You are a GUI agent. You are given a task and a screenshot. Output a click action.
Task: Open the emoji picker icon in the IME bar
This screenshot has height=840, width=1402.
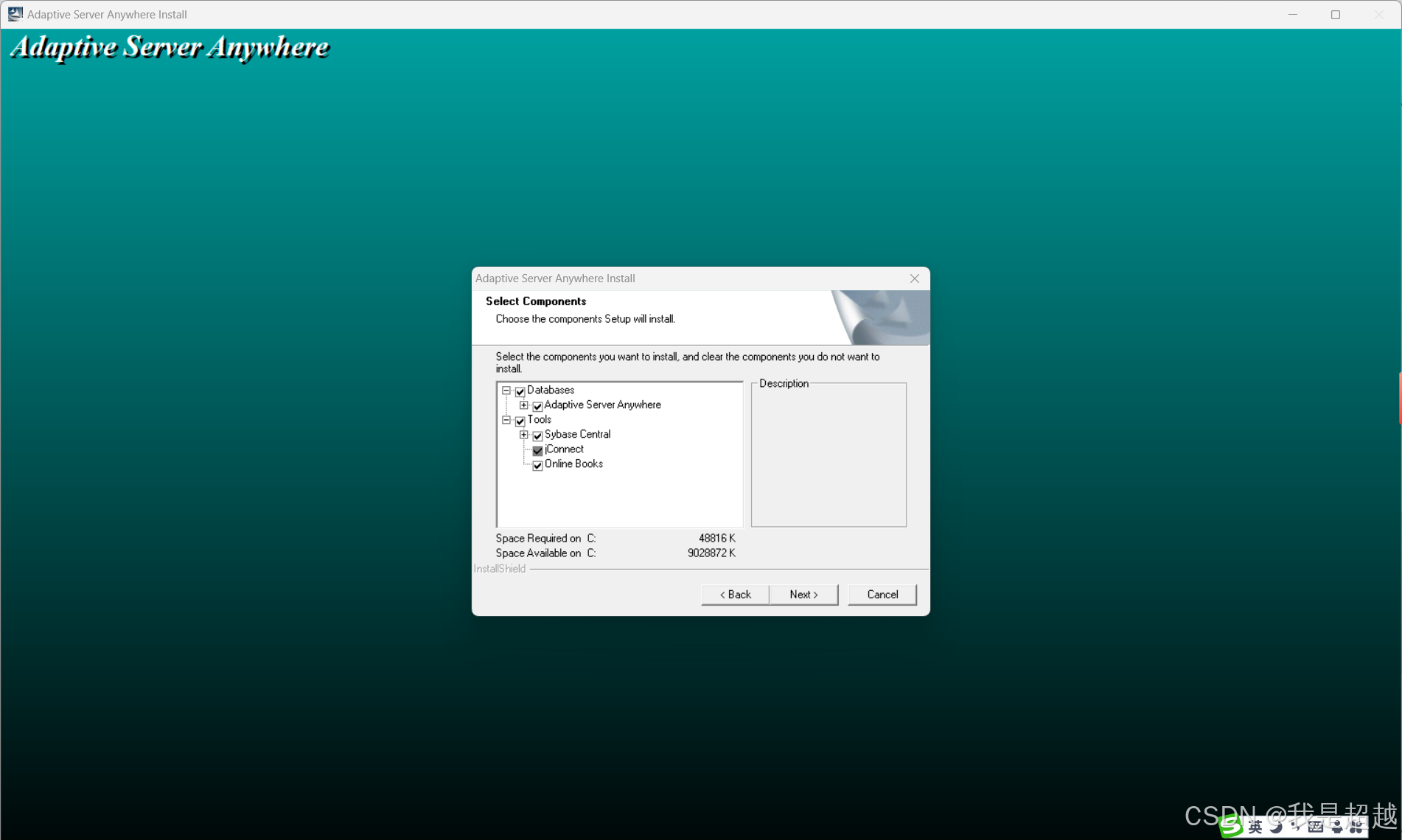[x=1316, y=827]
